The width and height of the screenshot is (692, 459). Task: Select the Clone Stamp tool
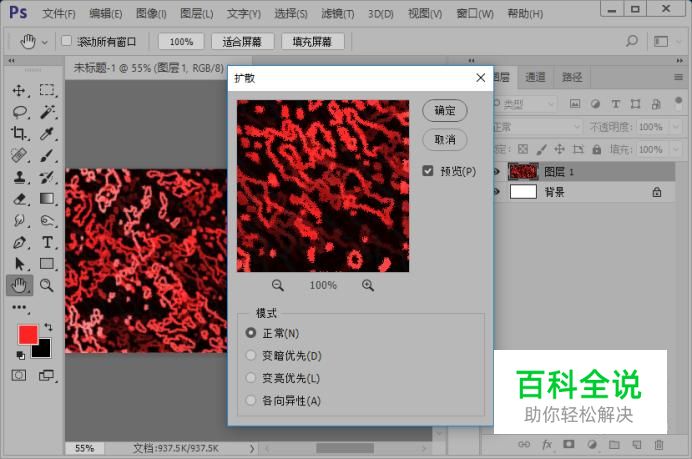(19, 177)
